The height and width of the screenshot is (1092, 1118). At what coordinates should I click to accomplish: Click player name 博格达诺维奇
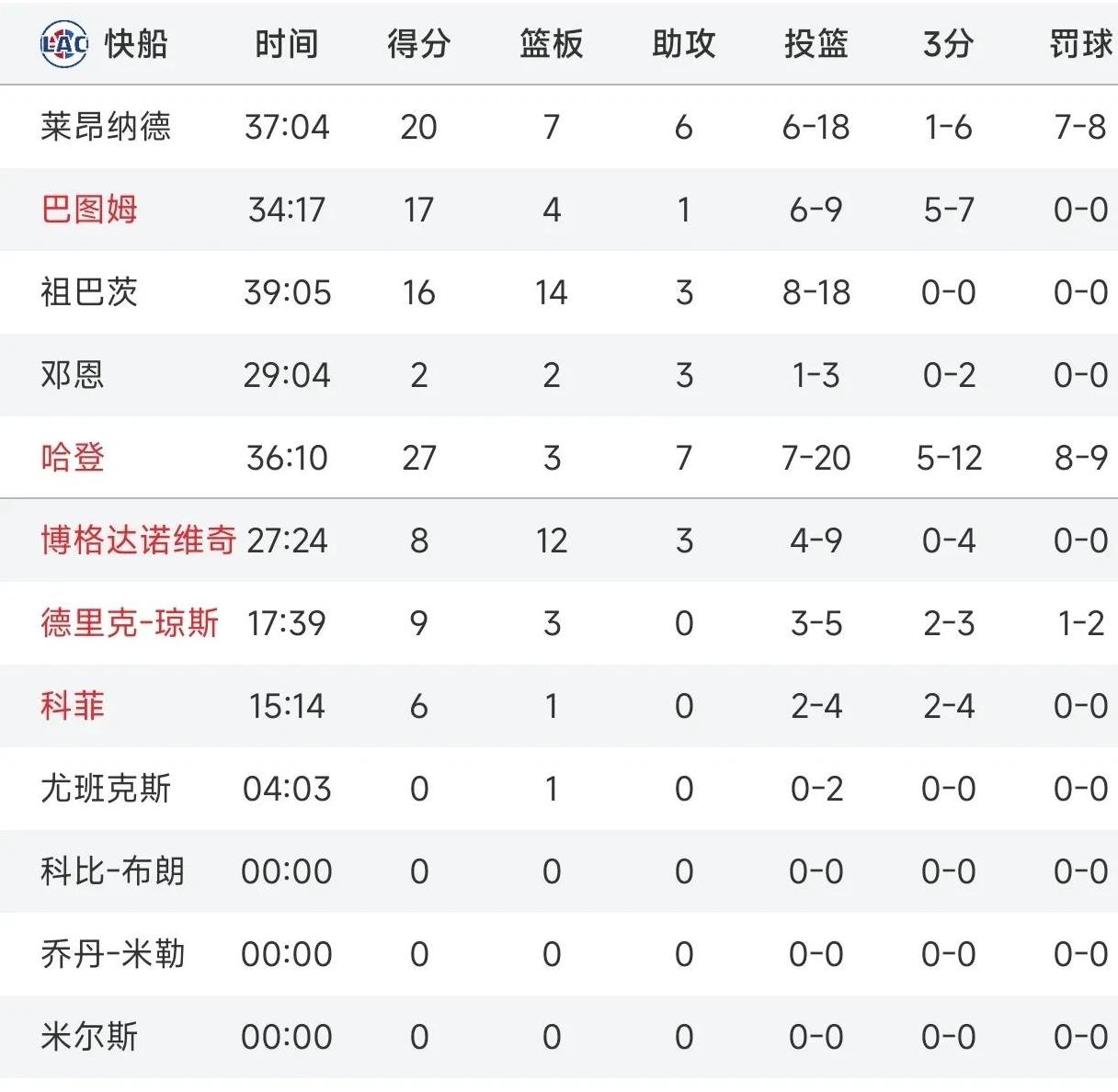click(139, 540)
